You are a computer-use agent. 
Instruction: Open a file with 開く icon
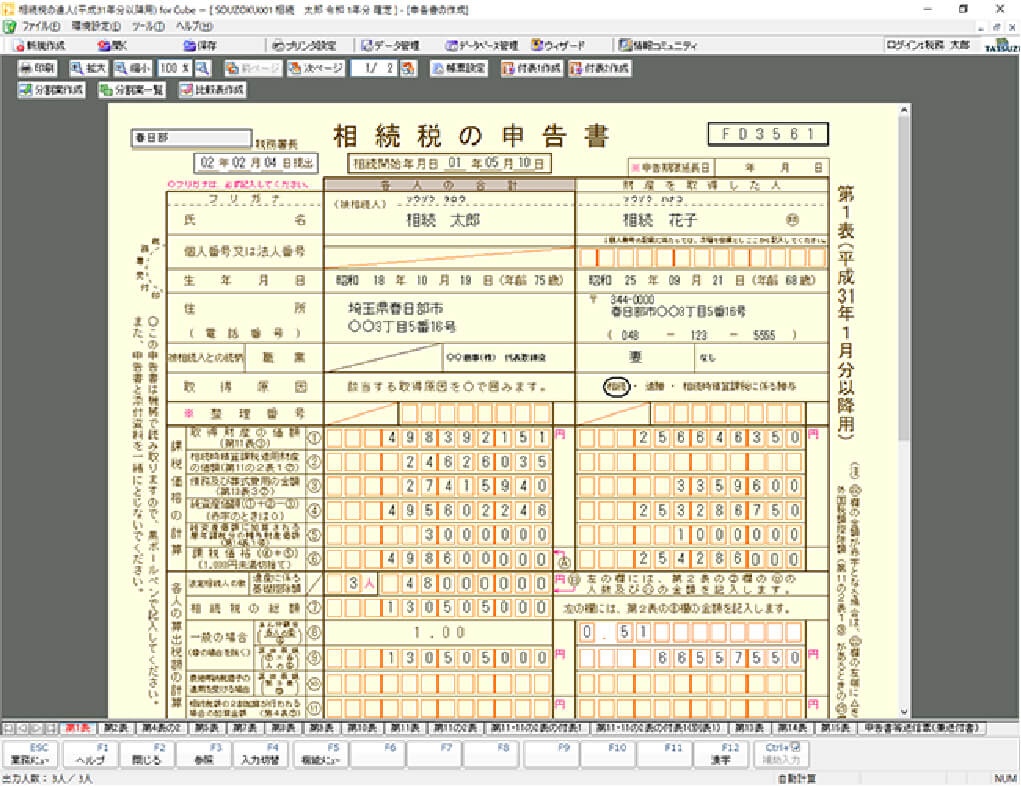(112, 45)
